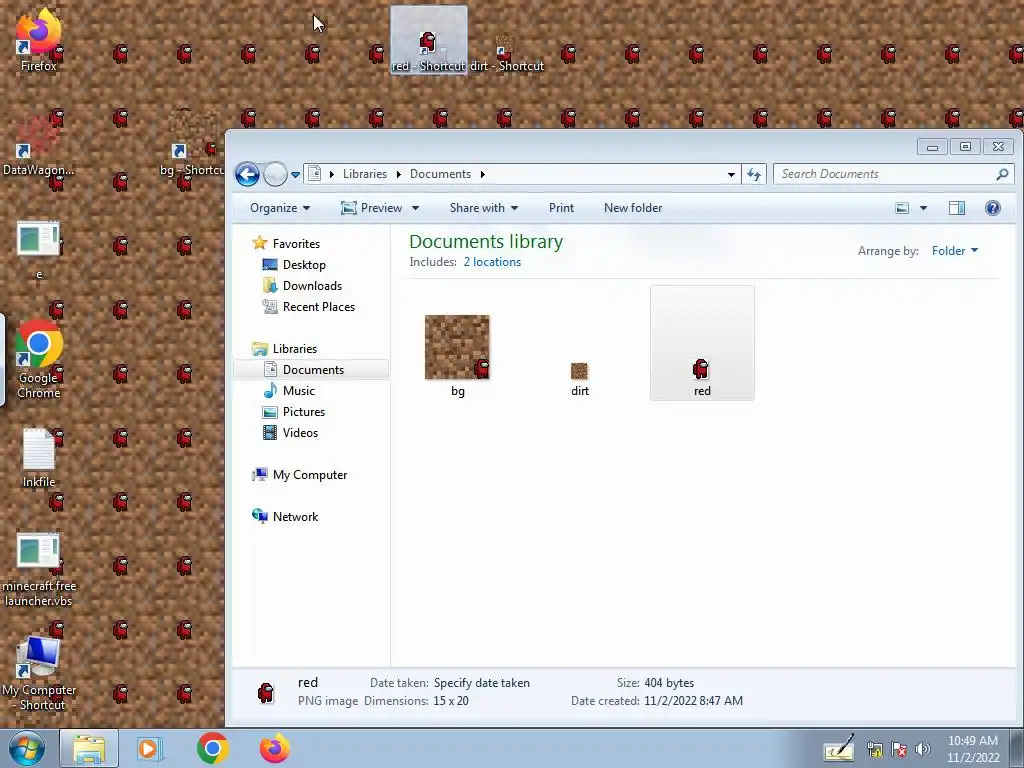
Task: Select My Computer in navigation pane
Action: 310,475
